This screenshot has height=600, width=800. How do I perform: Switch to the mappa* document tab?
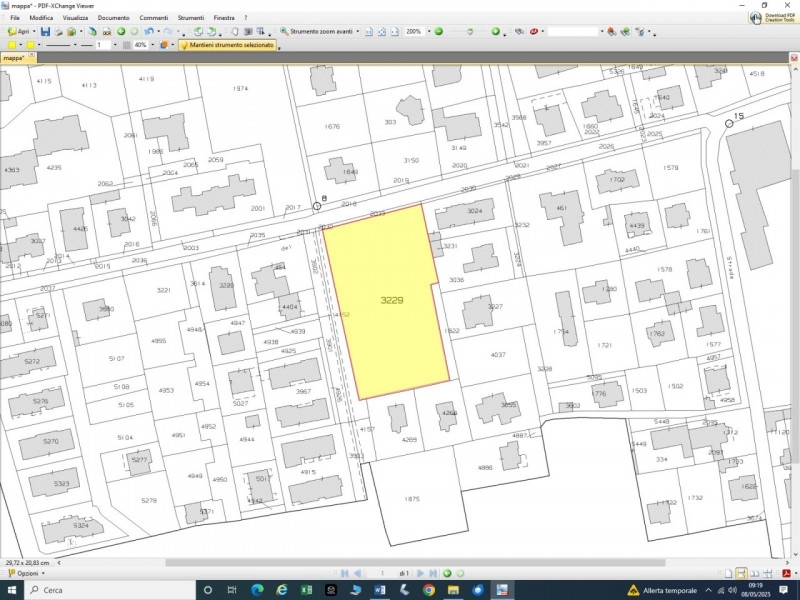click(14, 58)
